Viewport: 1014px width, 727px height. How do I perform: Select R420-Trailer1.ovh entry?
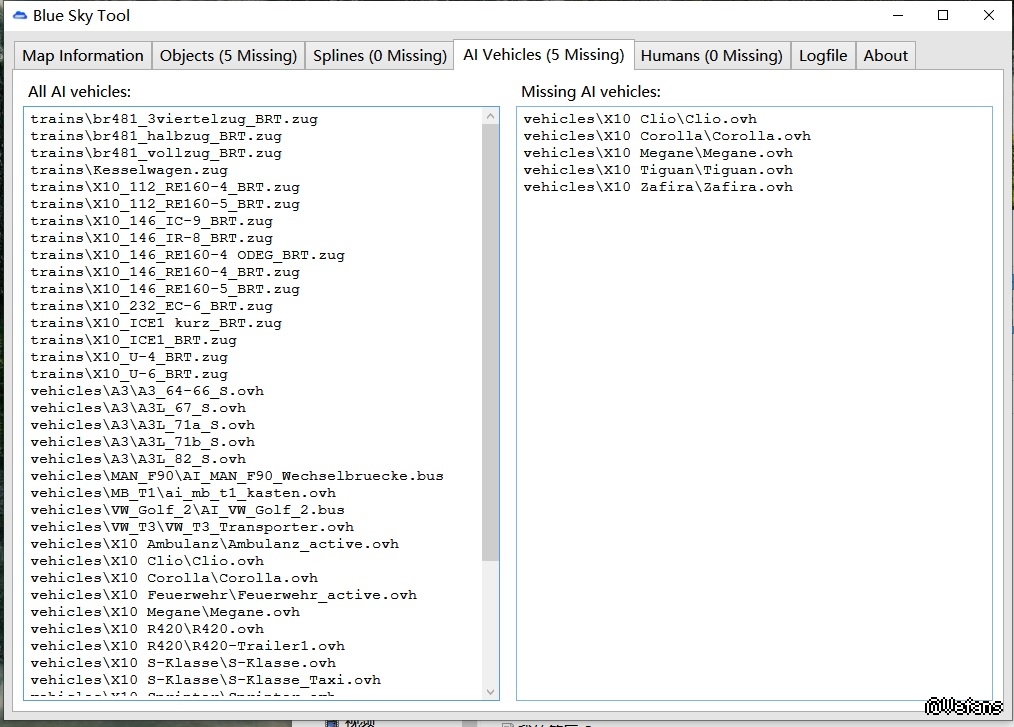coord(188,646)
